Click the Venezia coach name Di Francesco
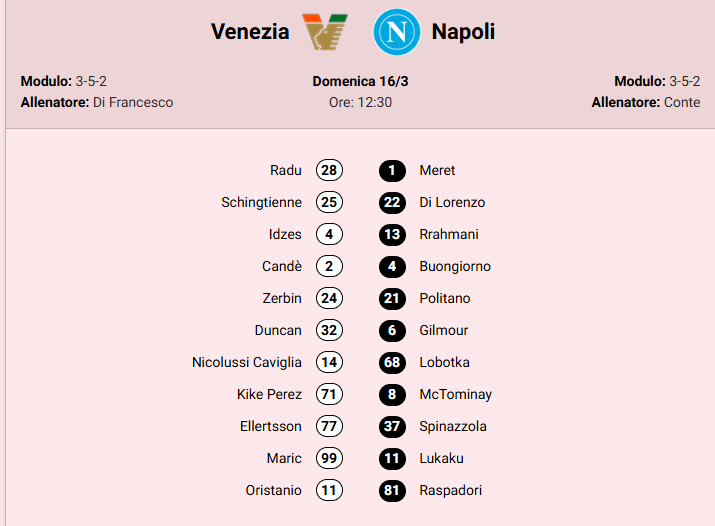Image resolution: width=715 pixels, height=526 pixels. pos(133,102)
